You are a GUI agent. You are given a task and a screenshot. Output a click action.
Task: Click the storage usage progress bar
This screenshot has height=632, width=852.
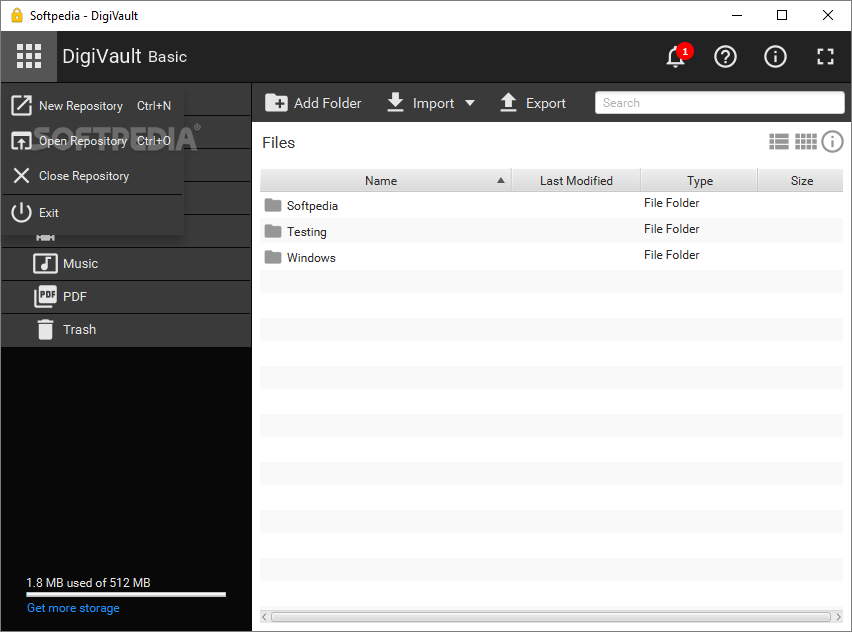pos(126,595)
